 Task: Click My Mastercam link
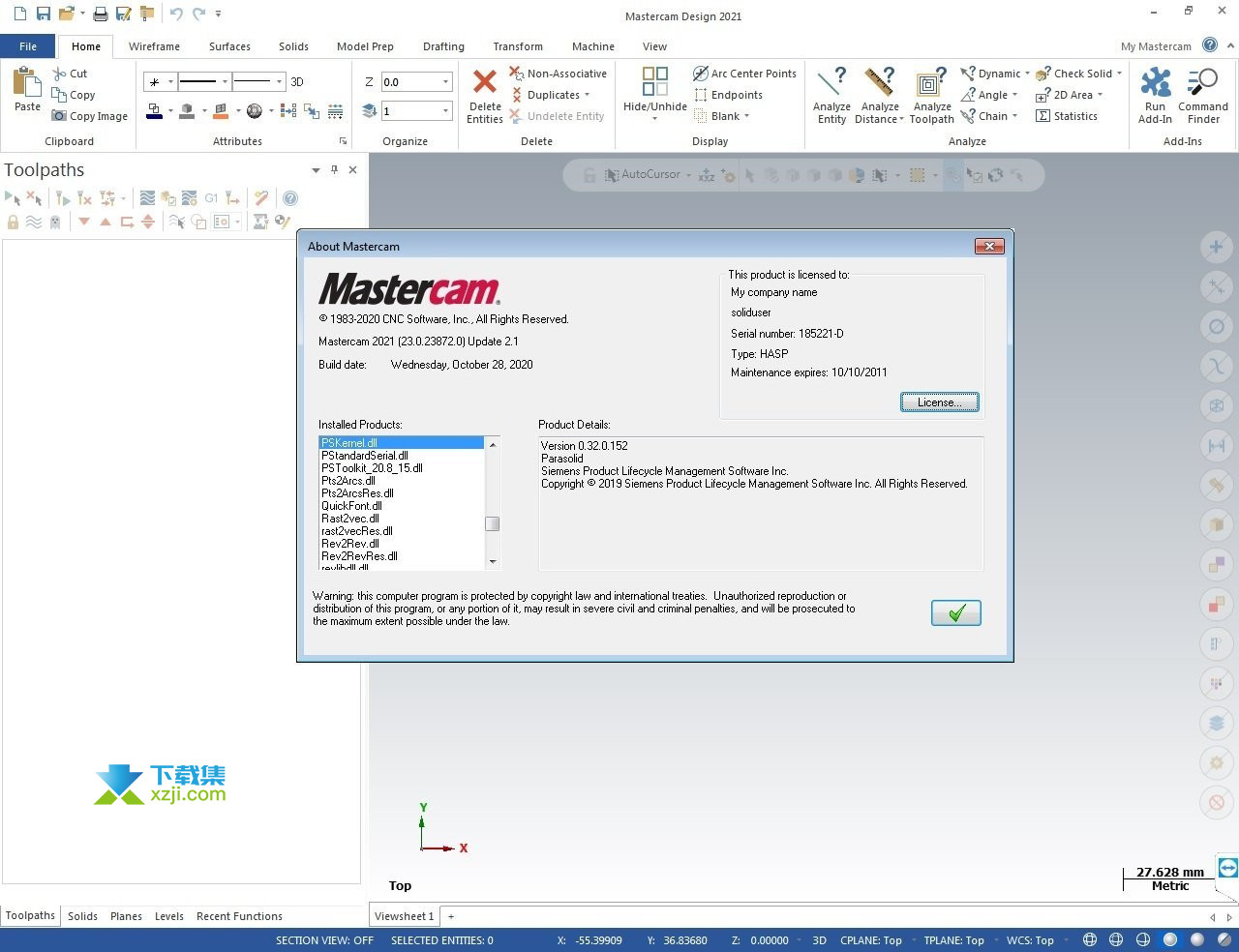pyautogui.click(x=1156, y=46)
